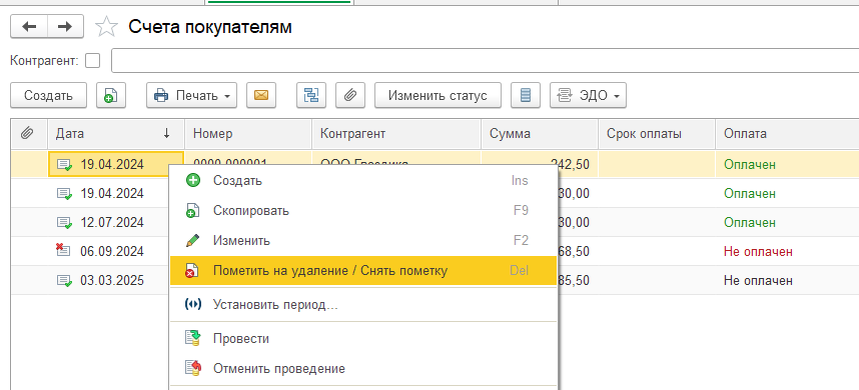Click the Контрагент column header

pyautogui.click(x=397, y=134)
